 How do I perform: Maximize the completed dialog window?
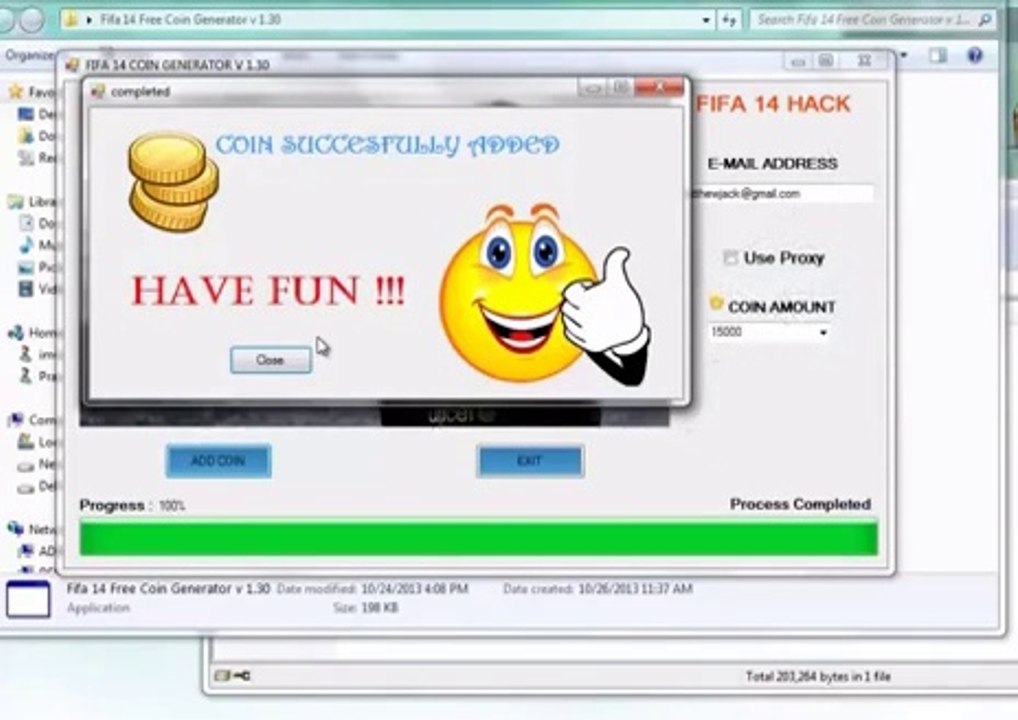click(x=620, y=88)
